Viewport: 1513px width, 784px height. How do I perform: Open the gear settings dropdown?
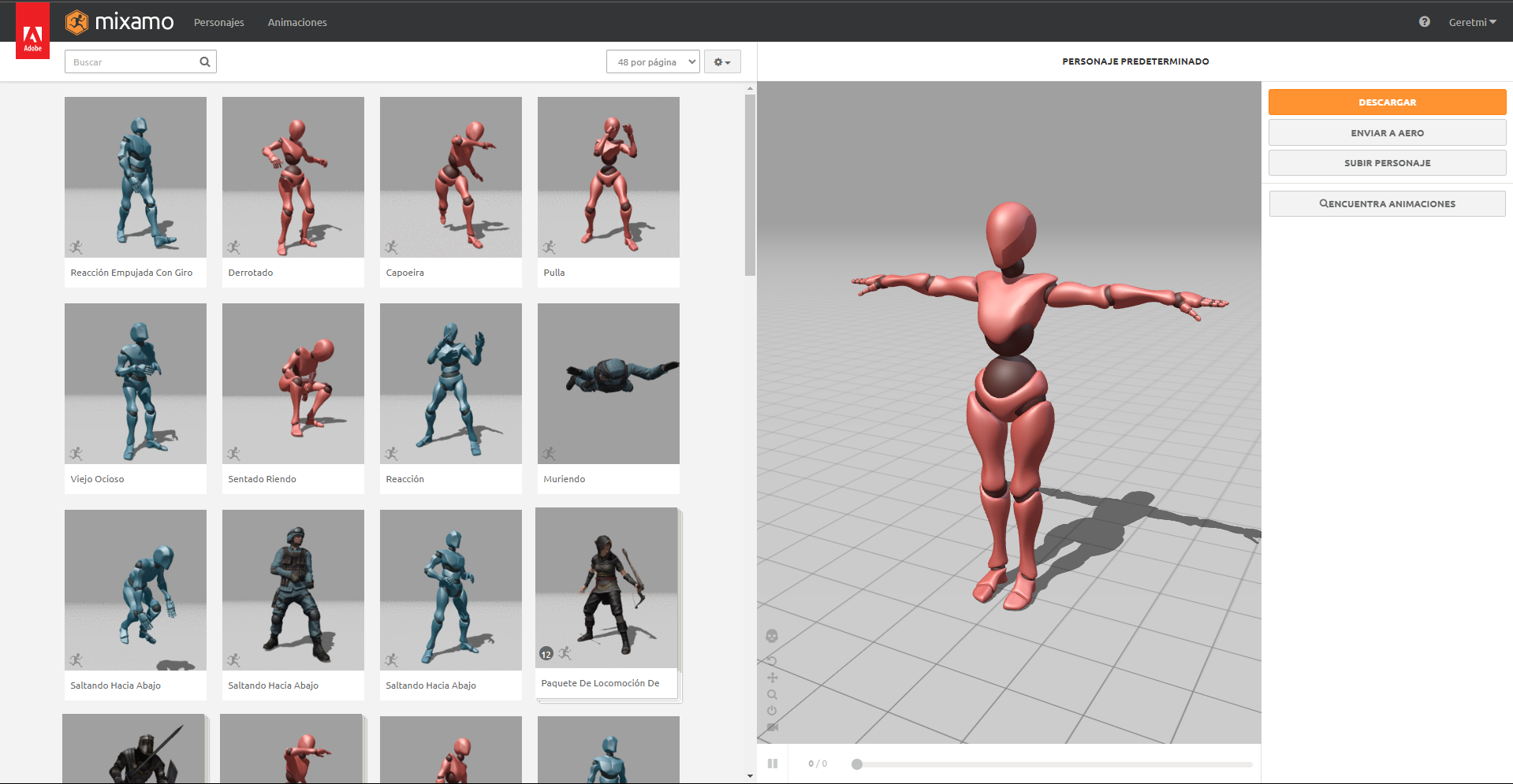click(x=722, y=62)
